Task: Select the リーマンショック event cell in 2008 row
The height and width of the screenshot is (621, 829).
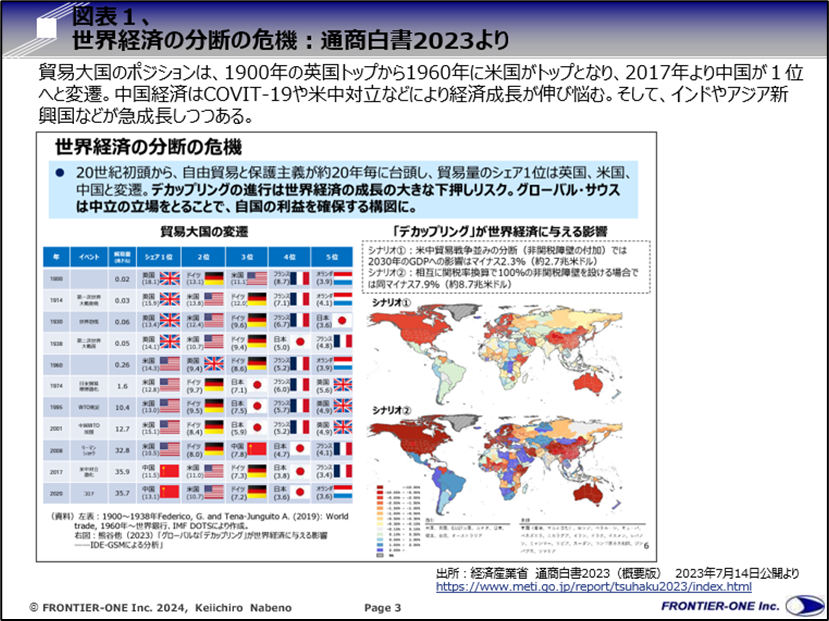Action: 90,451
